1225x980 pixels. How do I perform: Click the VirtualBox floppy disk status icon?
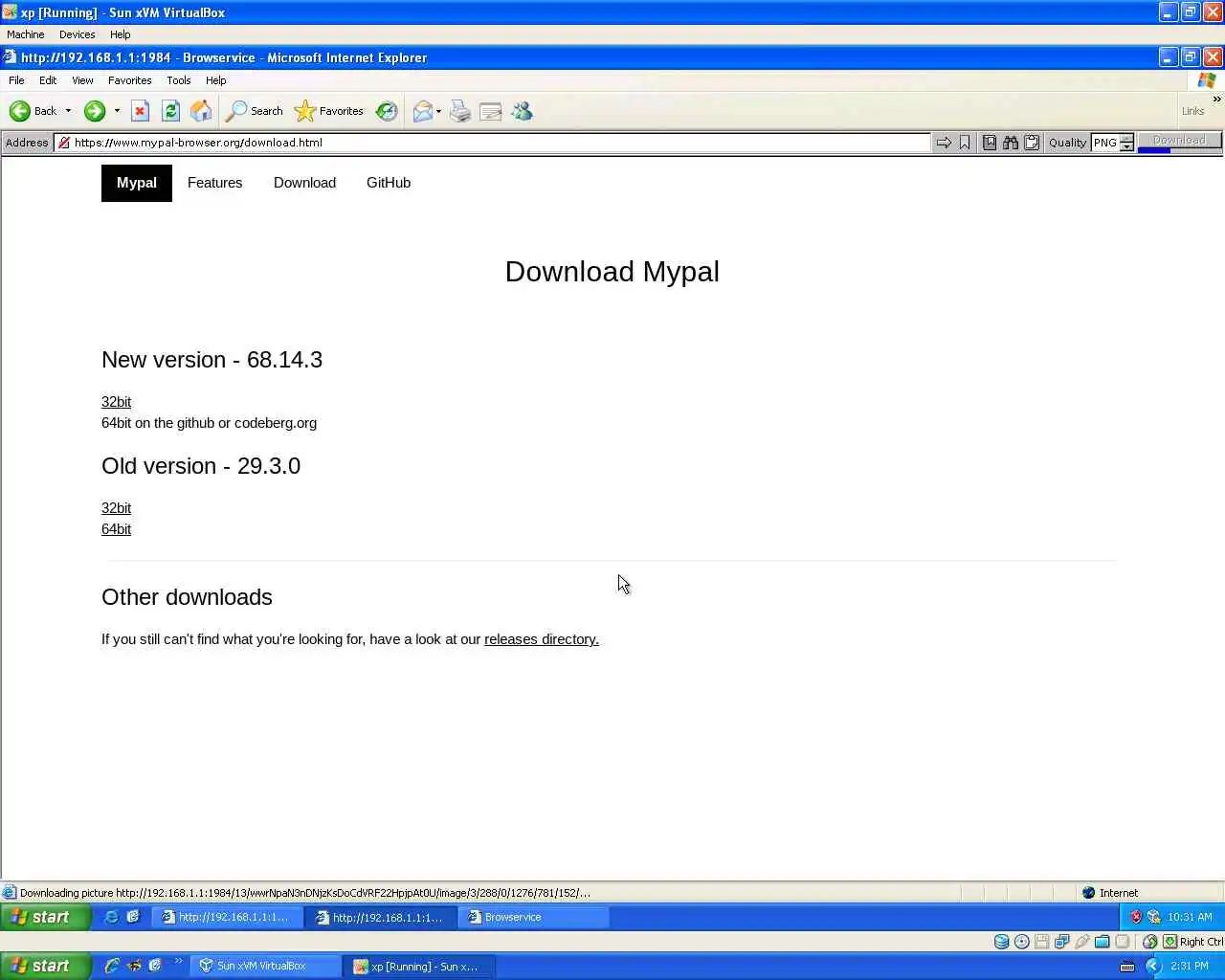(x=1042, y=942)
